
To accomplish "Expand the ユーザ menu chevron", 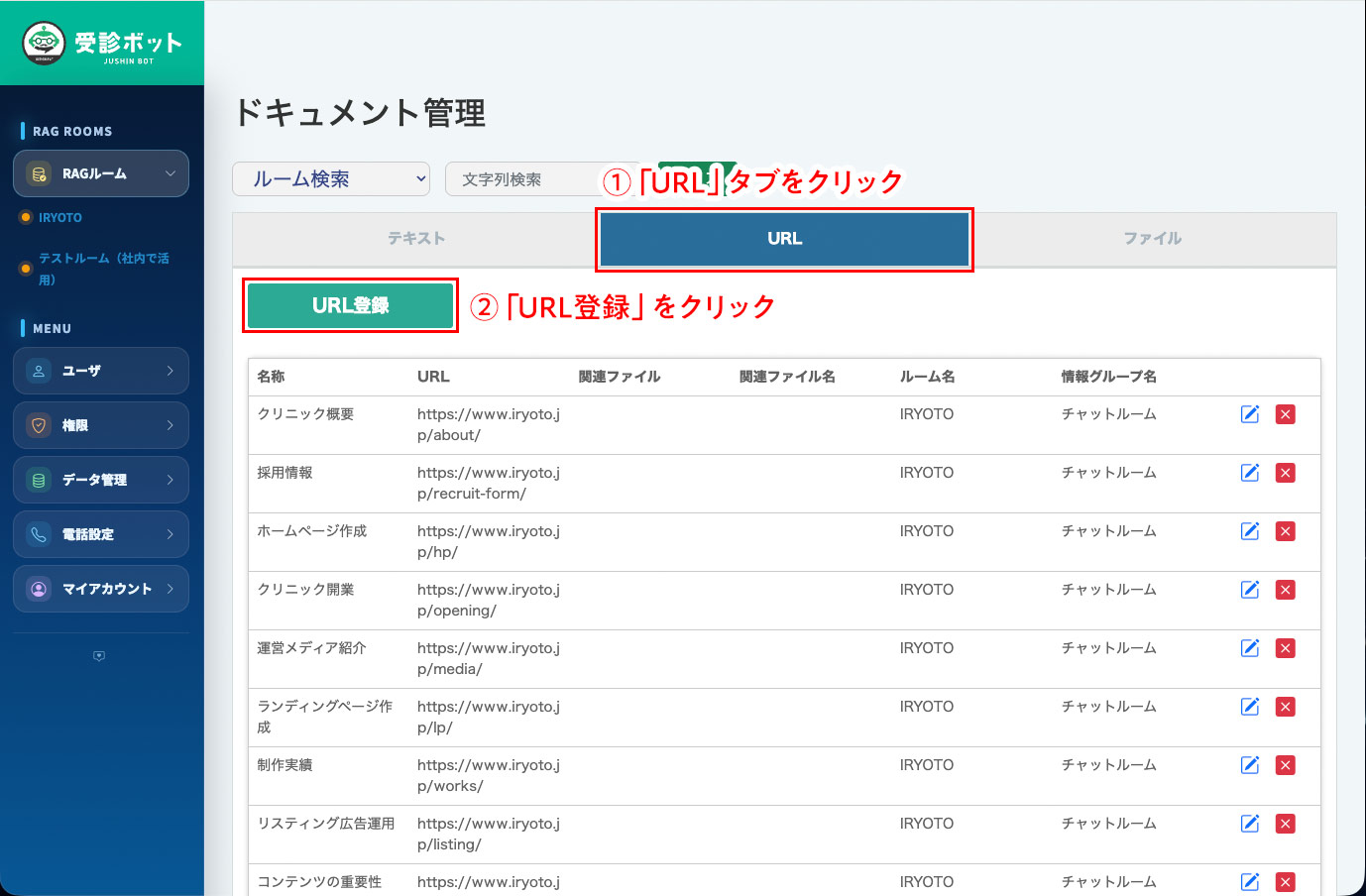I will point(171,371).
